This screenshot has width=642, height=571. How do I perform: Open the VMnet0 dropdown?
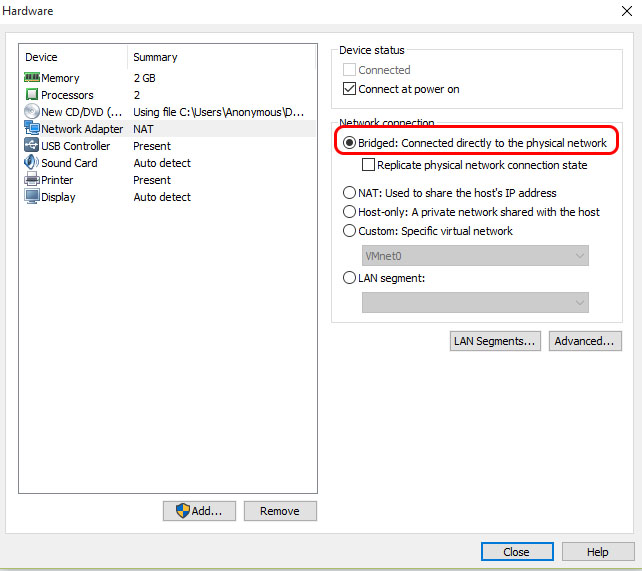pos(475,256)
